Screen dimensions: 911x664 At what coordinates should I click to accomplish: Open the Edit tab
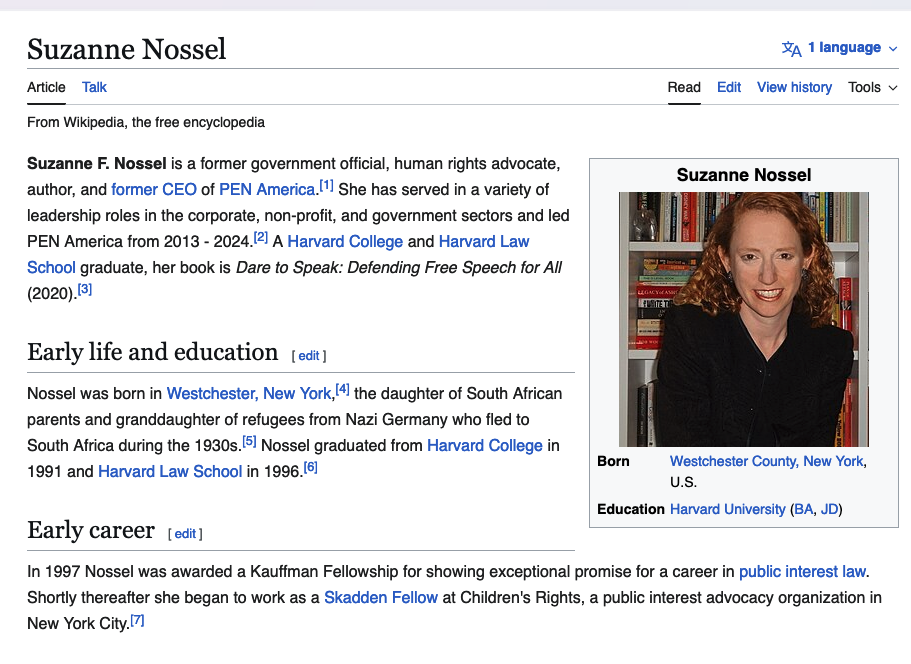click(729, 87)
